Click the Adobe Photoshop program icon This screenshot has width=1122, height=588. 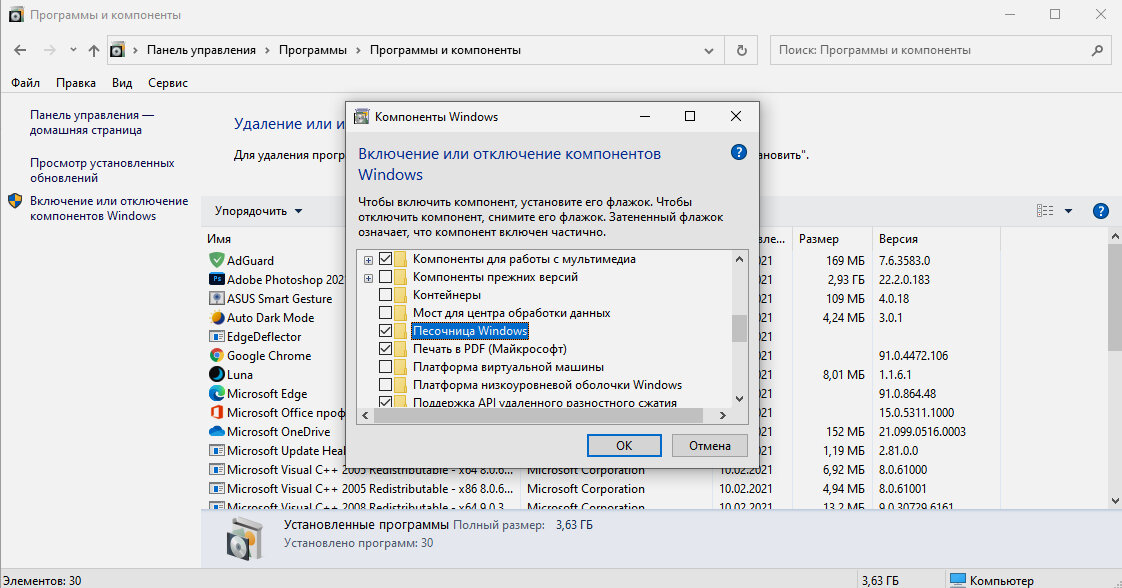coord(216,280)
